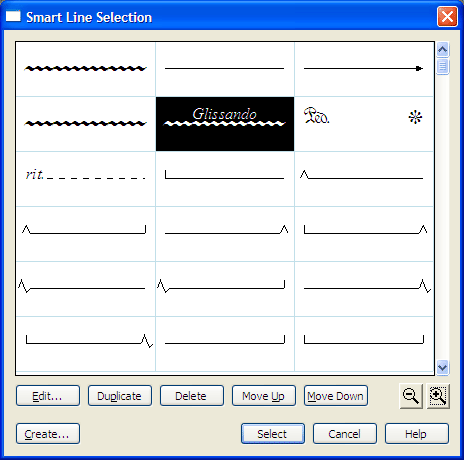The height and width of the screenshot is (460, 464).
Task: Open the Create... dialog
Action: pyautogui.click(x=48, y=434)
